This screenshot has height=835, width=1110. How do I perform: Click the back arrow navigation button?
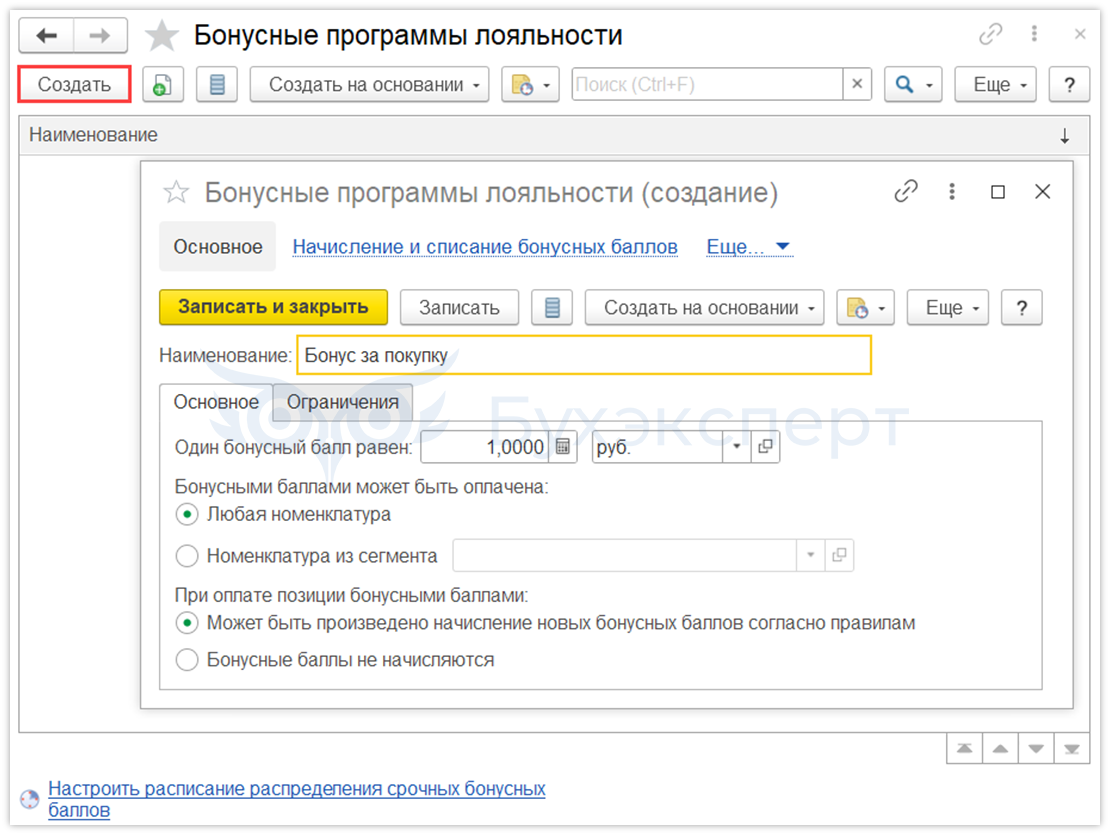pos(47,37)
